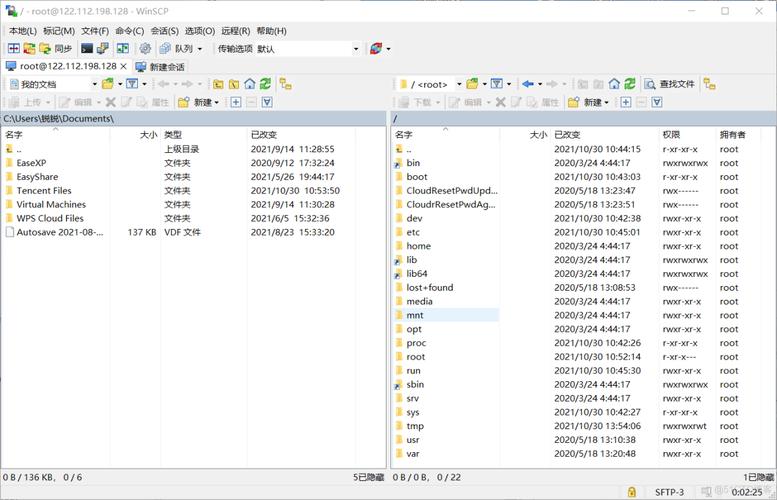Click the local home directory icon
This screenshot has height=500, width=777.
coord(250,84)
